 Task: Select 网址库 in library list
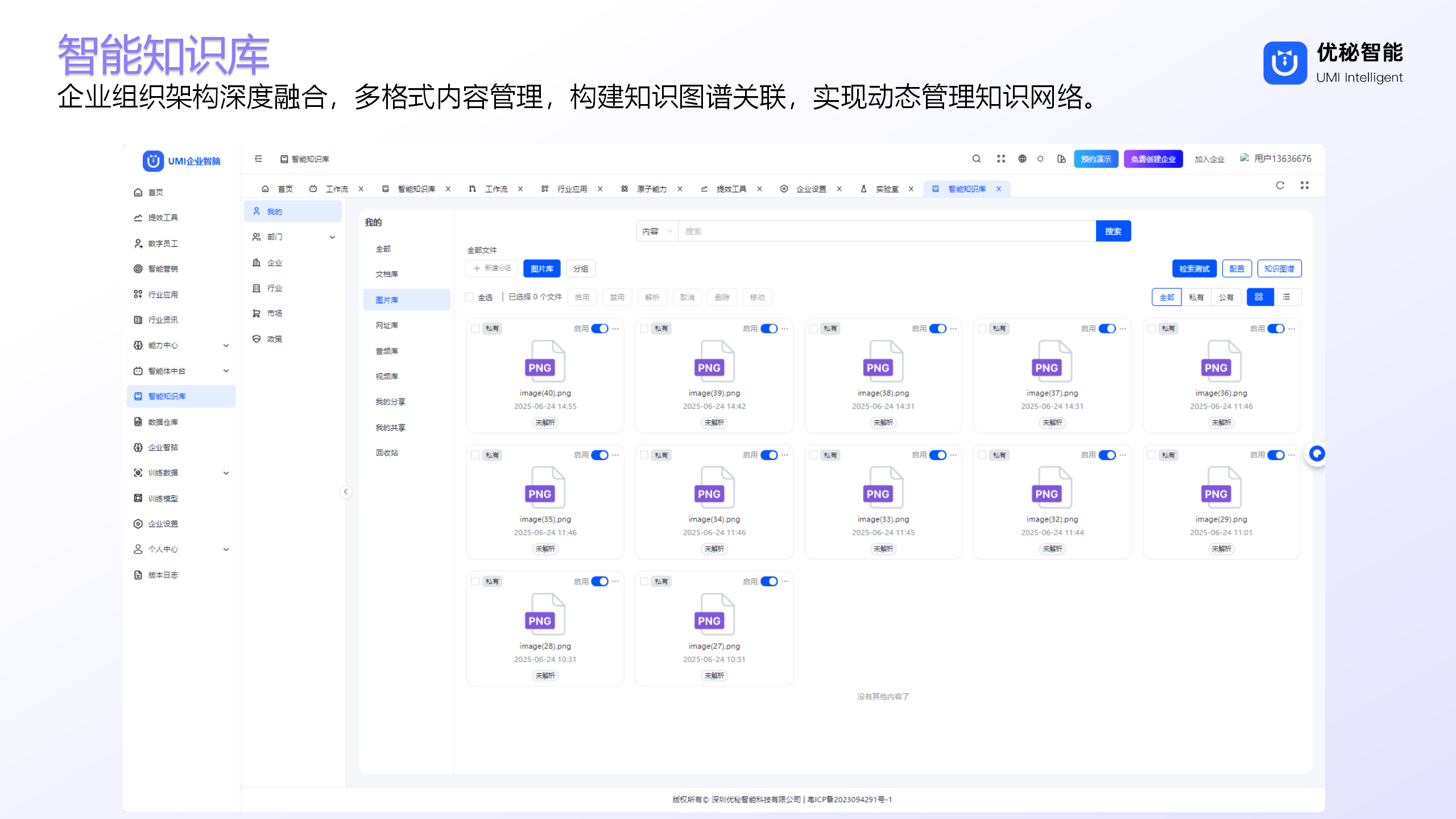tap(387, 325)
